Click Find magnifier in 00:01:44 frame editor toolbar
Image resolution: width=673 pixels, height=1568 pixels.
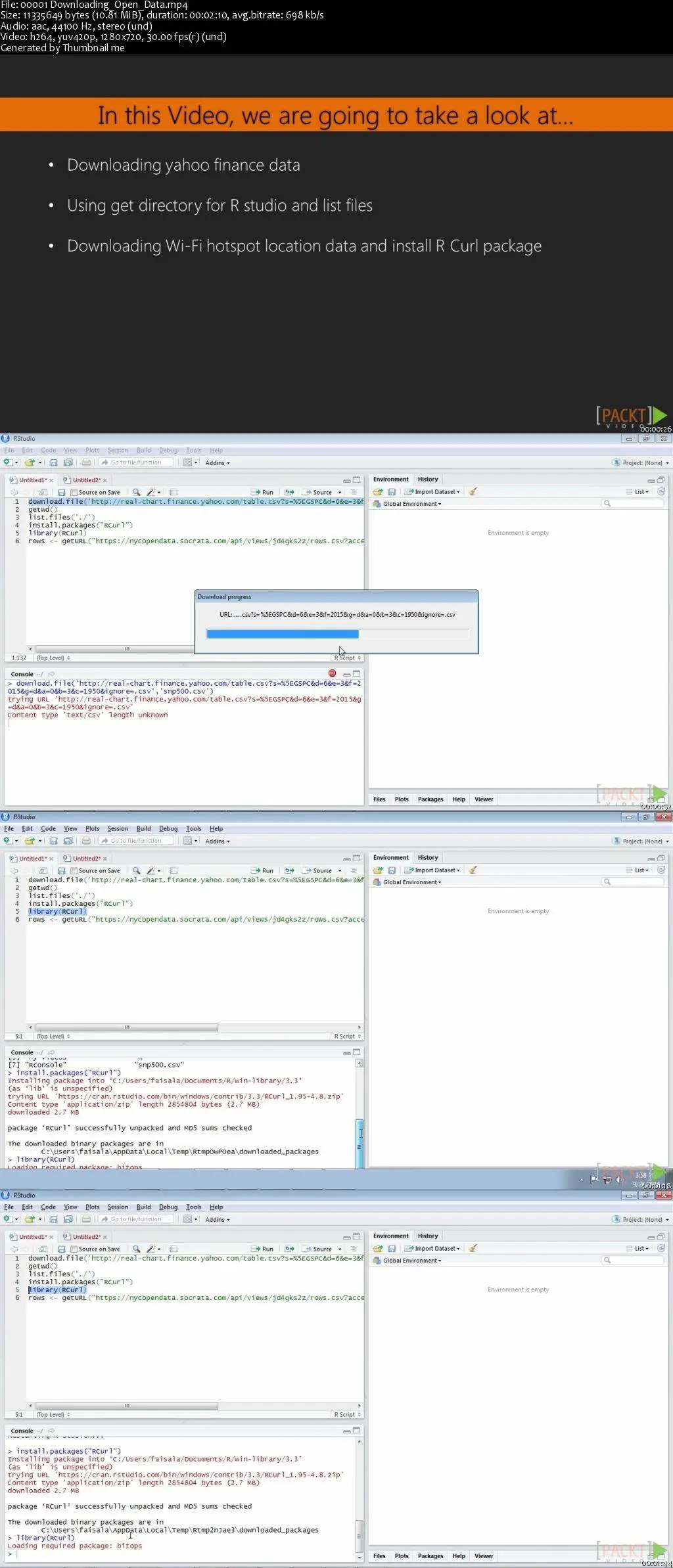136,1249
